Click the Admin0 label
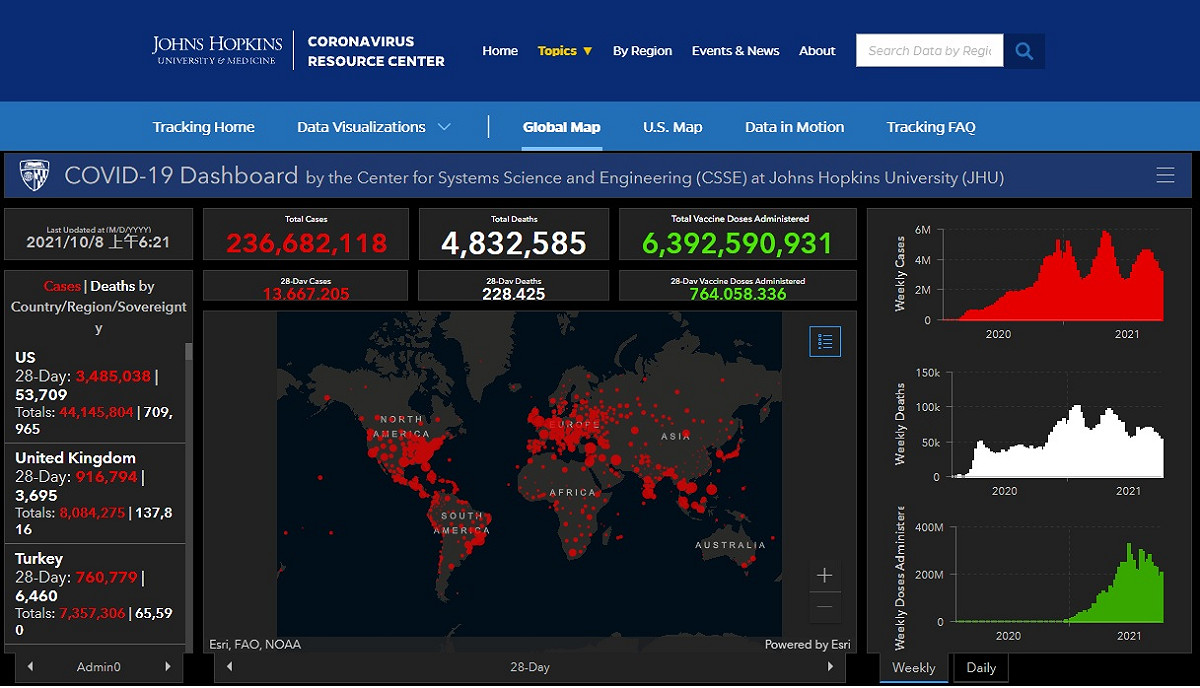1200x688 pixels. pos(98,666)
